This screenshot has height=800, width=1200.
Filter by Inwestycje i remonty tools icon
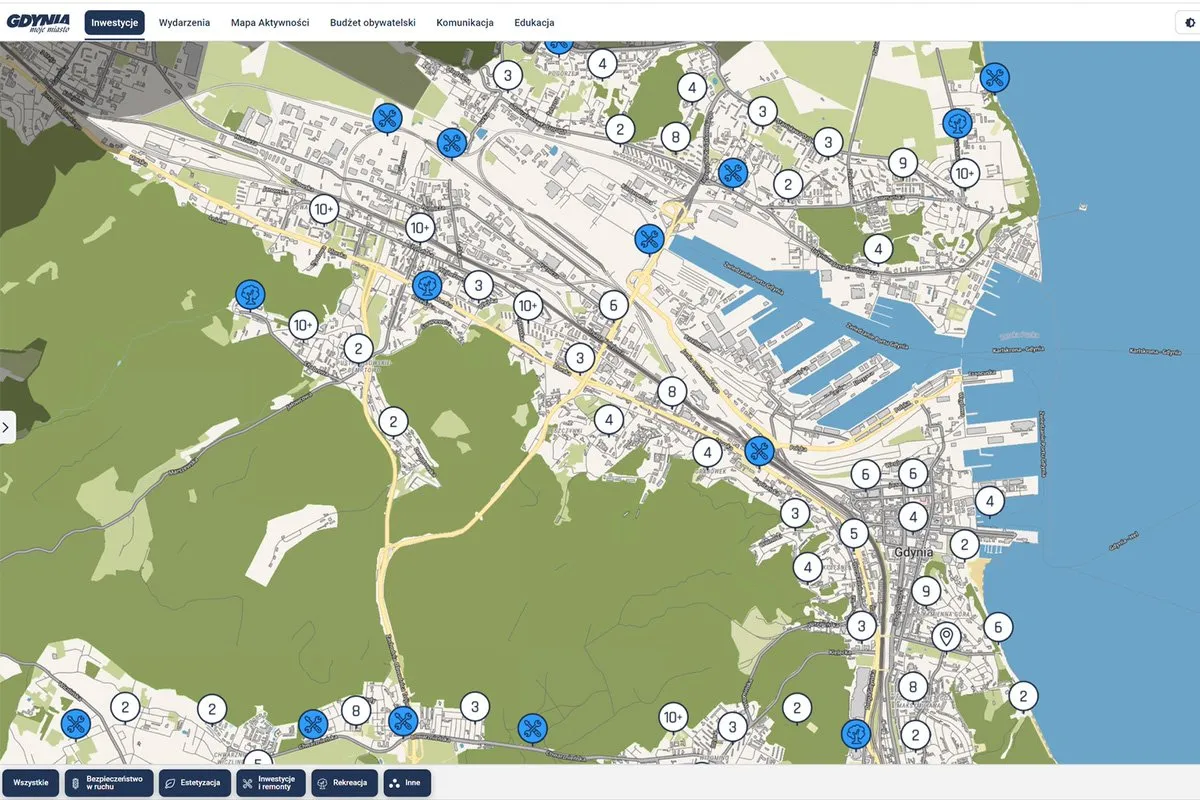point(270,782)
